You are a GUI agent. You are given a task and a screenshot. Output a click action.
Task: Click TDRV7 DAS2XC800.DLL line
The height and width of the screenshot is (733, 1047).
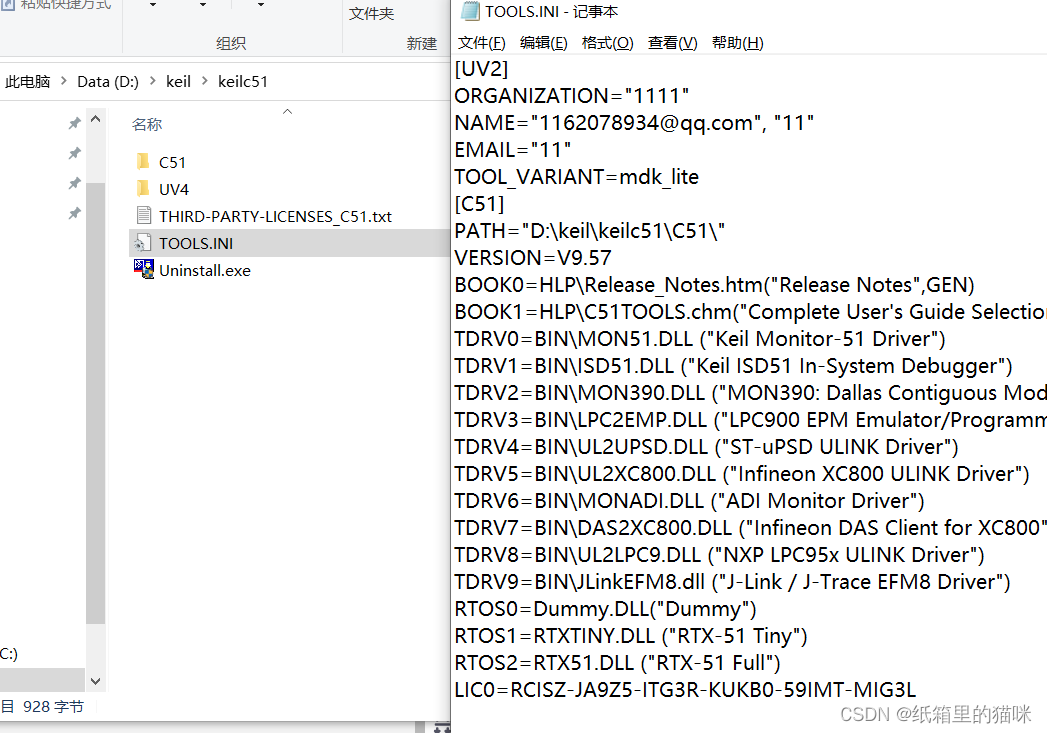751,528
